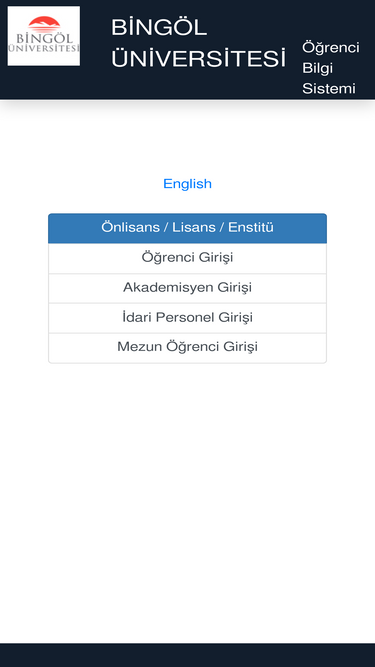Click the Önlisans / Lisans / Enstitü panel header
The height and width of the screenshot is (667, 375).
point(188,228)
